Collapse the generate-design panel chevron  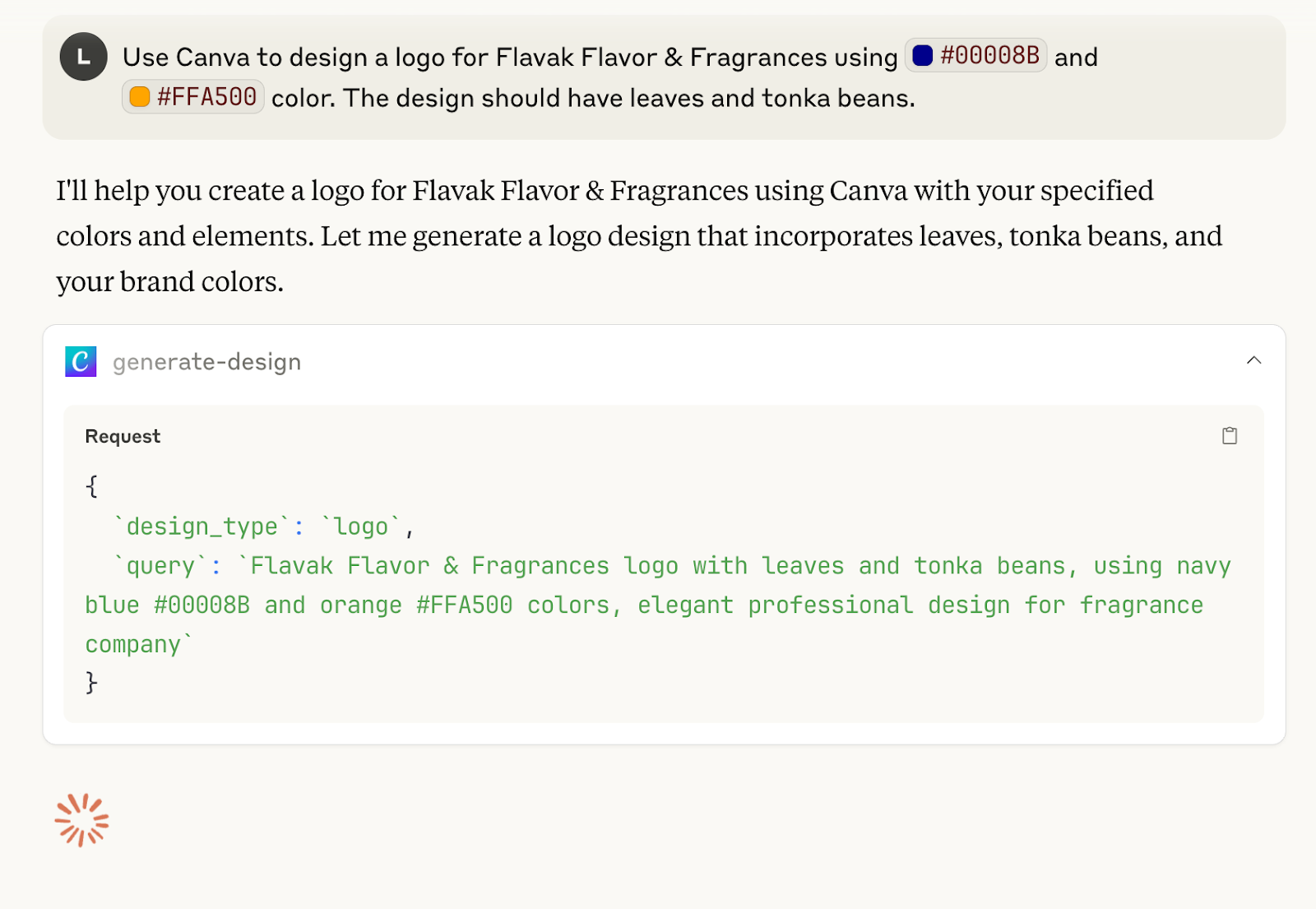pos(1253,360)
